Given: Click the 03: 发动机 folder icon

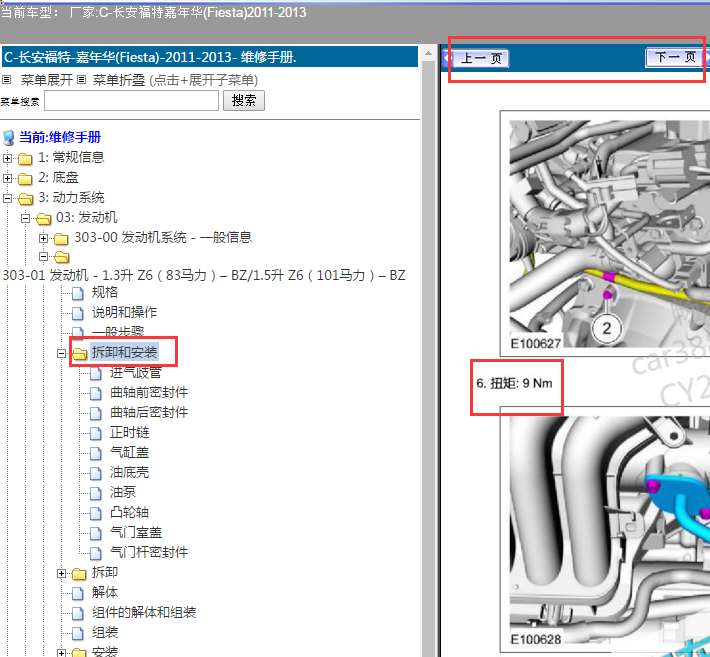Looking at the screenshot, I should coord(43,219).
